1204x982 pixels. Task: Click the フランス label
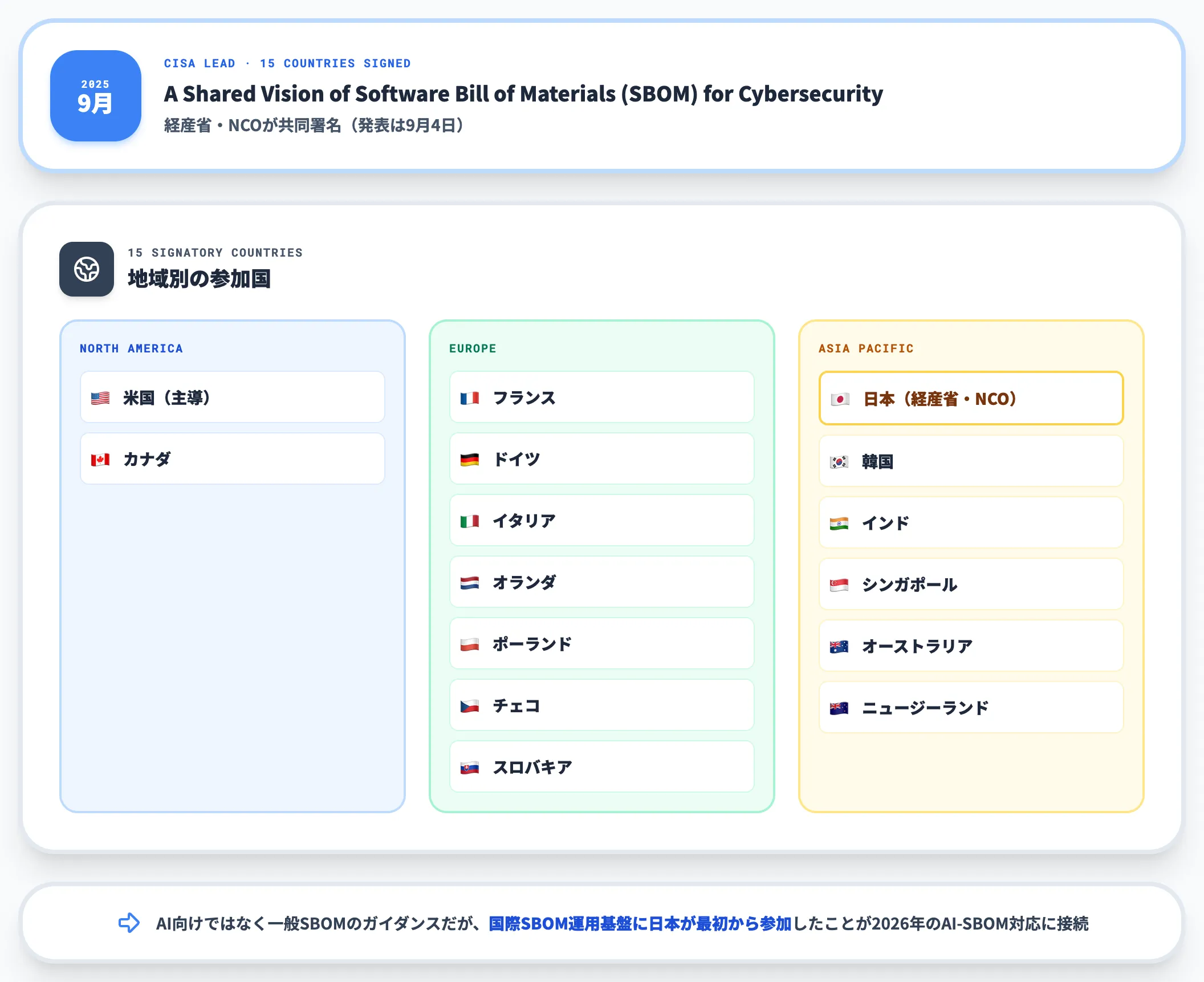click(524, 398)
